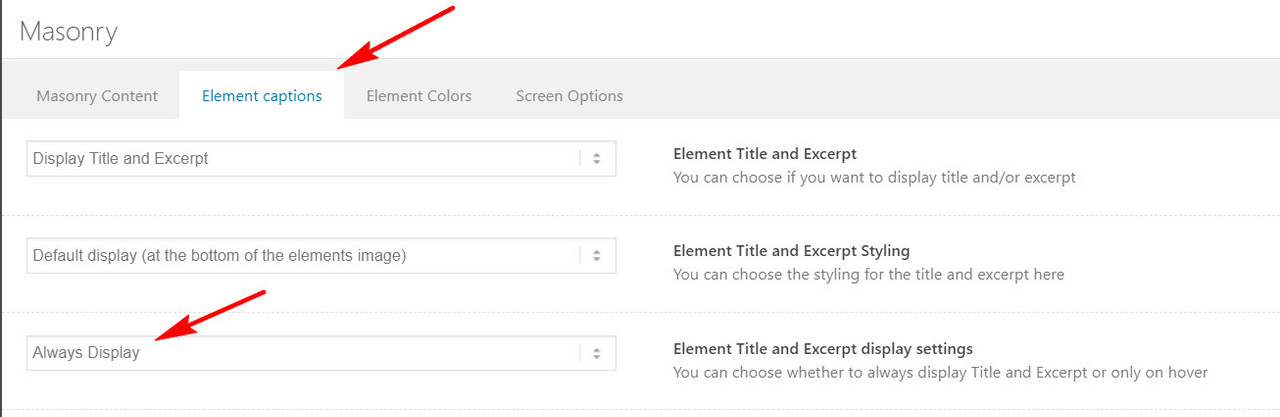Go to the Screen Options tab

click(x=569, y=96)
